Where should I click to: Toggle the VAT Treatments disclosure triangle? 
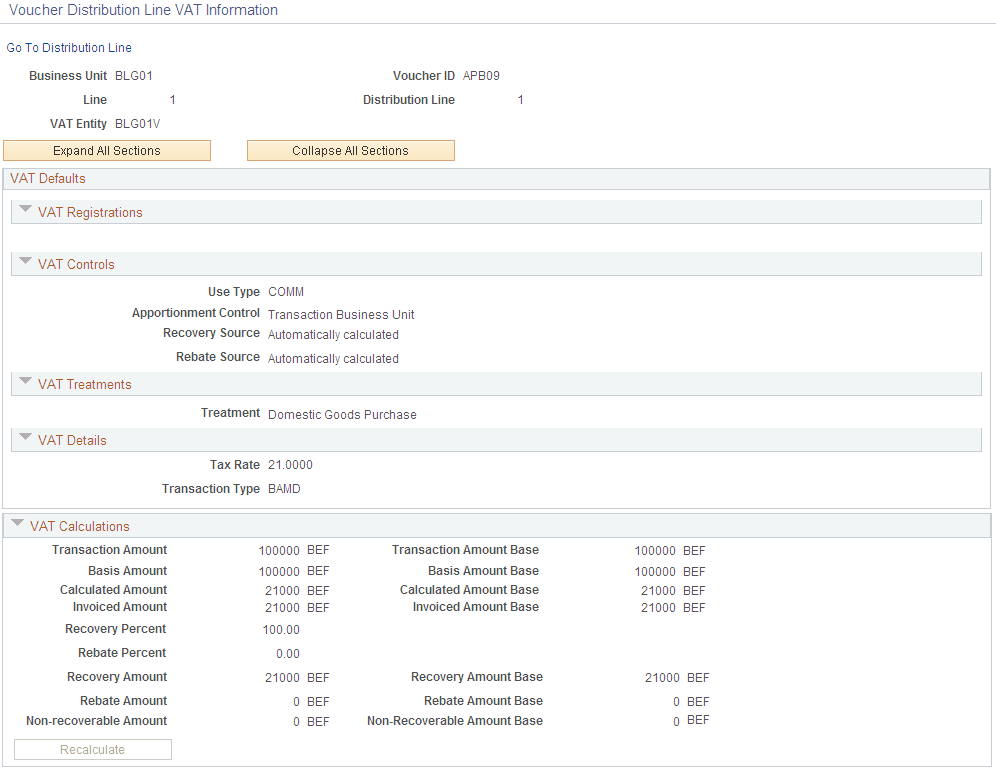click(x=25, y=383)
